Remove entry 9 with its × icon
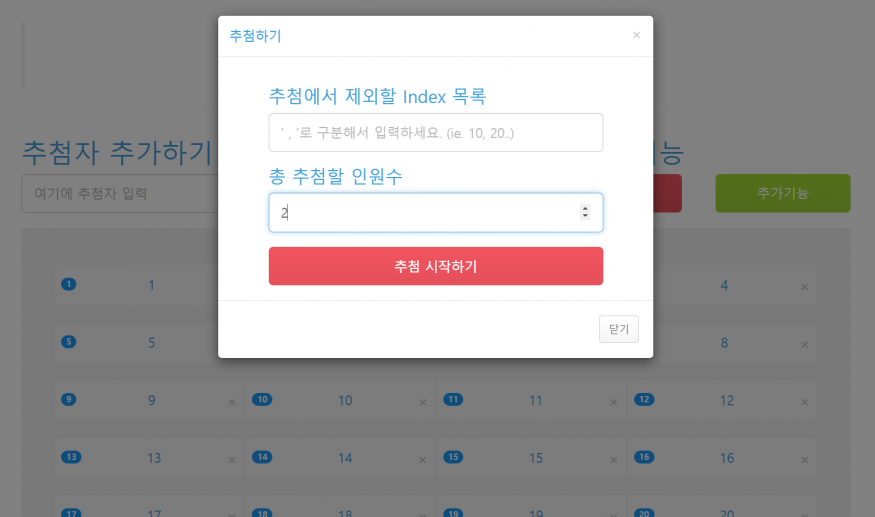Viewport: 875px width, 517px height. tap(232, 402)
